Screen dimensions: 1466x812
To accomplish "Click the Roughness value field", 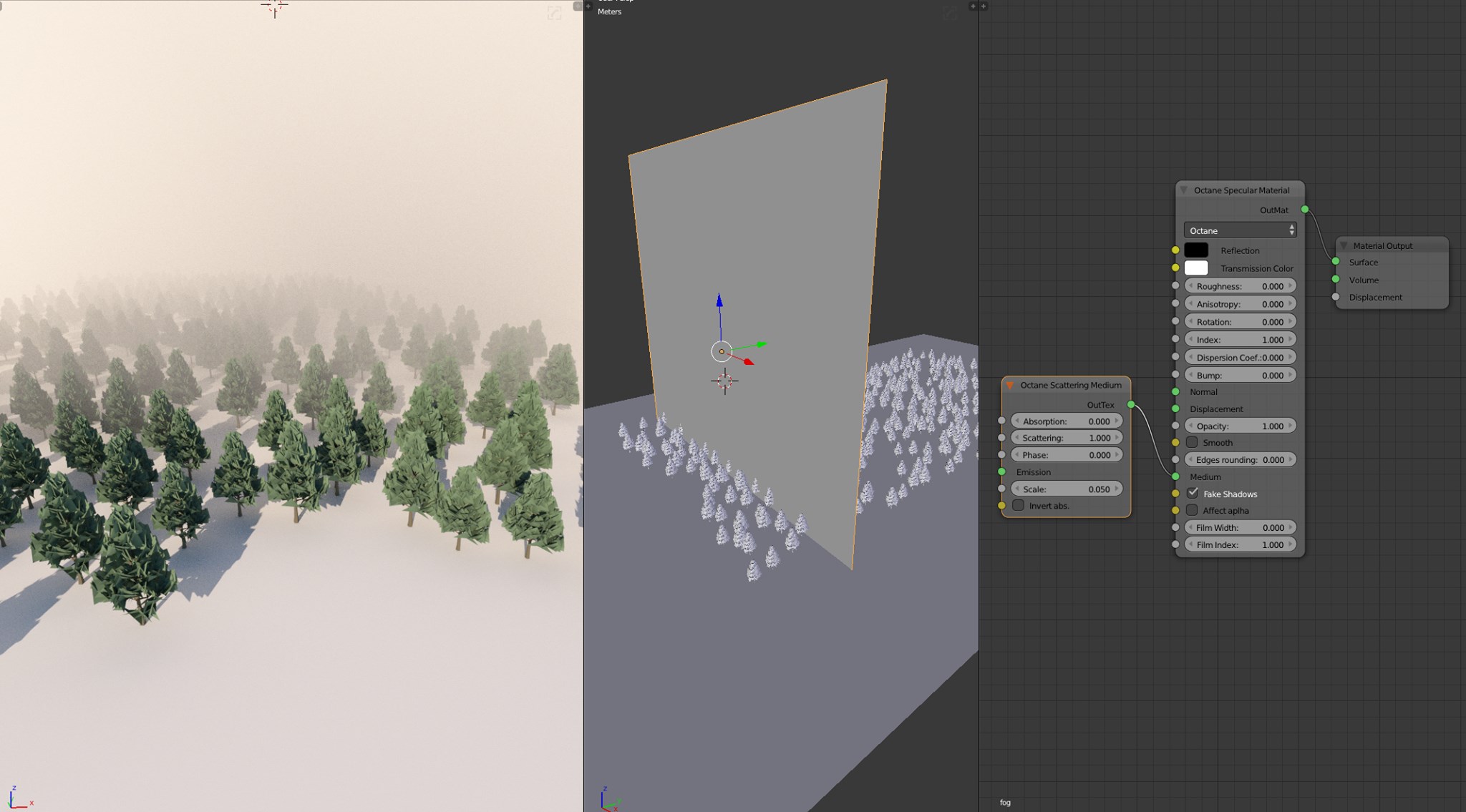I will coord(1240,286).
